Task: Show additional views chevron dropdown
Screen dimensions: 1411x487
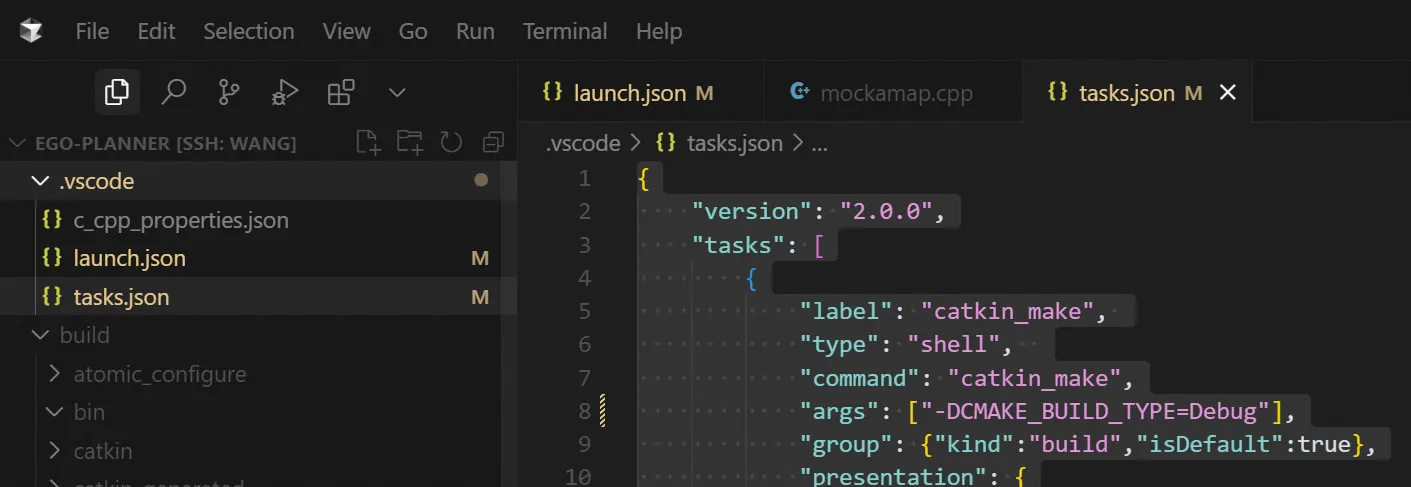Action: click(x=397, y=92)
